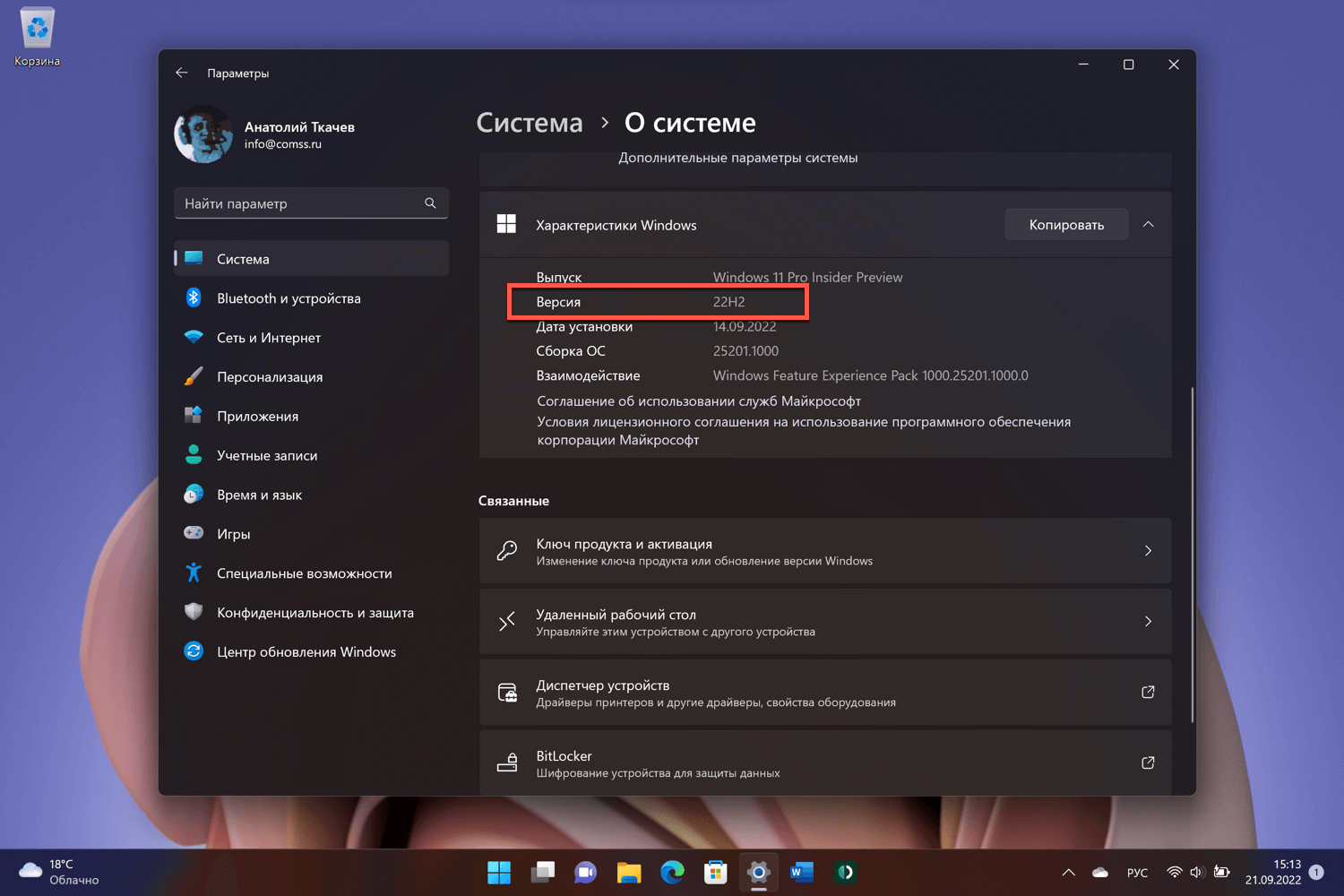Open Удаленный рабочий стол settings
Image resolution: width=1344 pixels, height=896 pixels.
pyautogui.click(x=824, y=622)
